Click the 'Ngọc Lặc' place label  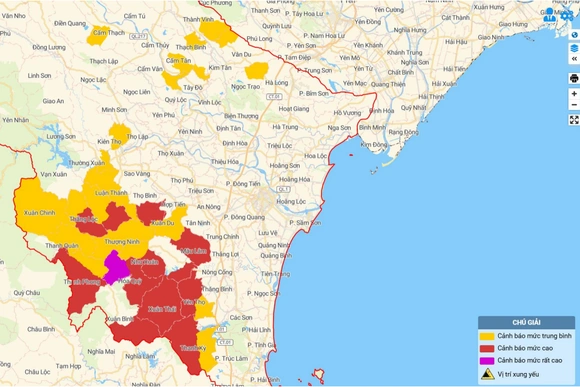pyautogui.click(x=93, y=80)
